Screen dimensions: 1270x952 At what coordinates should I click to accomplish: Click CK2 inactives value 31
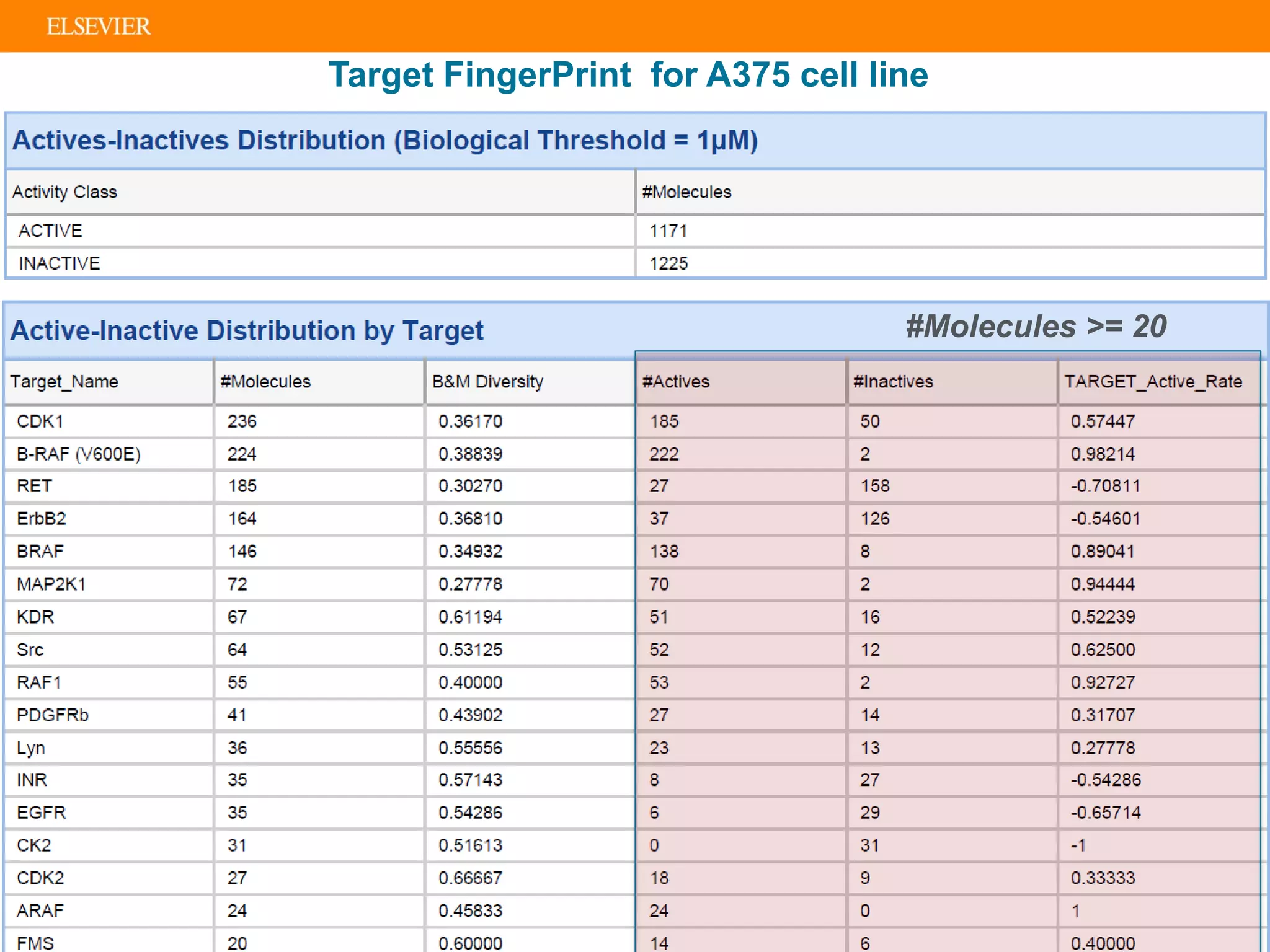pos(869,845)
